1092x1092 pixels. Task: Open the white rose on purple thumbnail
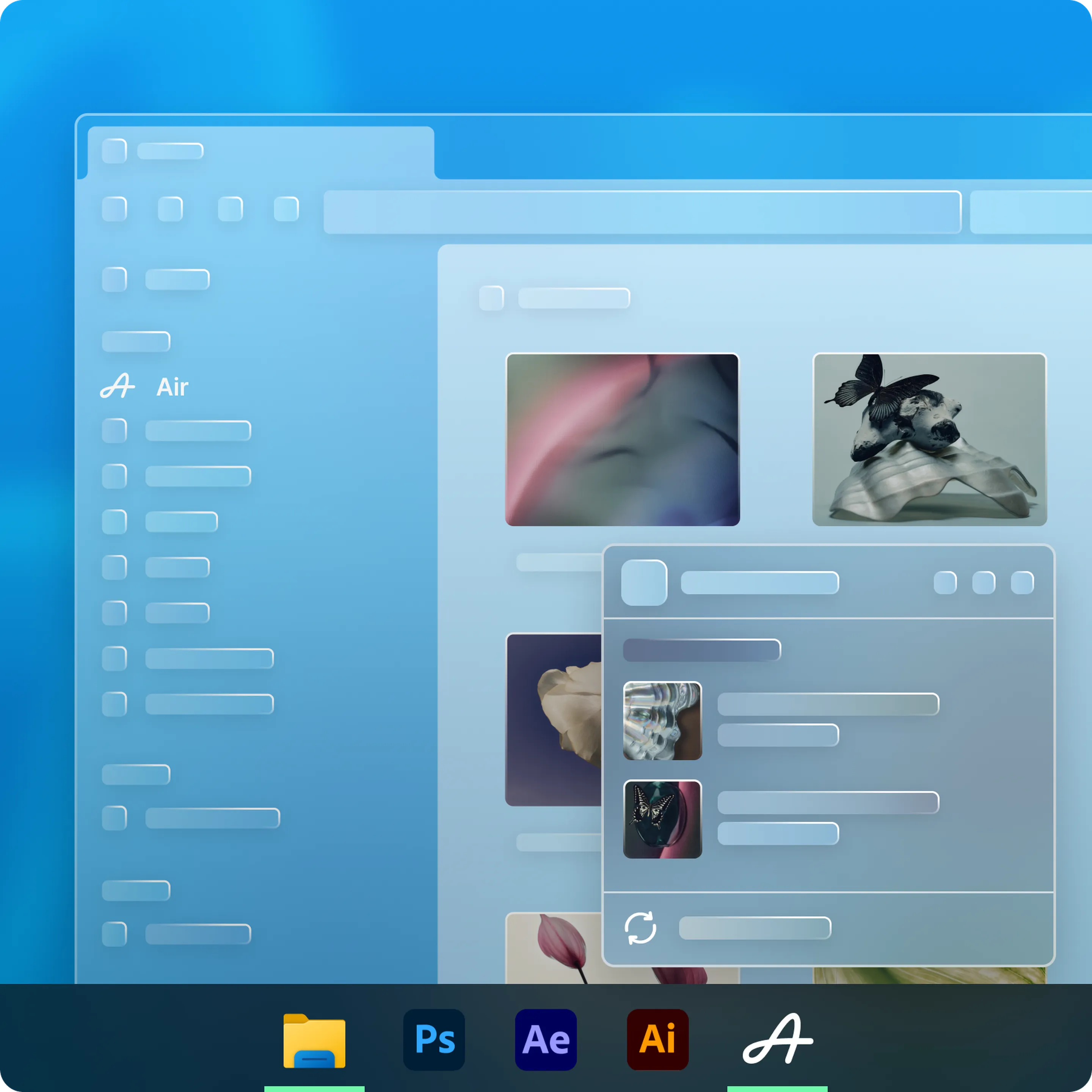click(x=554, y=719)
